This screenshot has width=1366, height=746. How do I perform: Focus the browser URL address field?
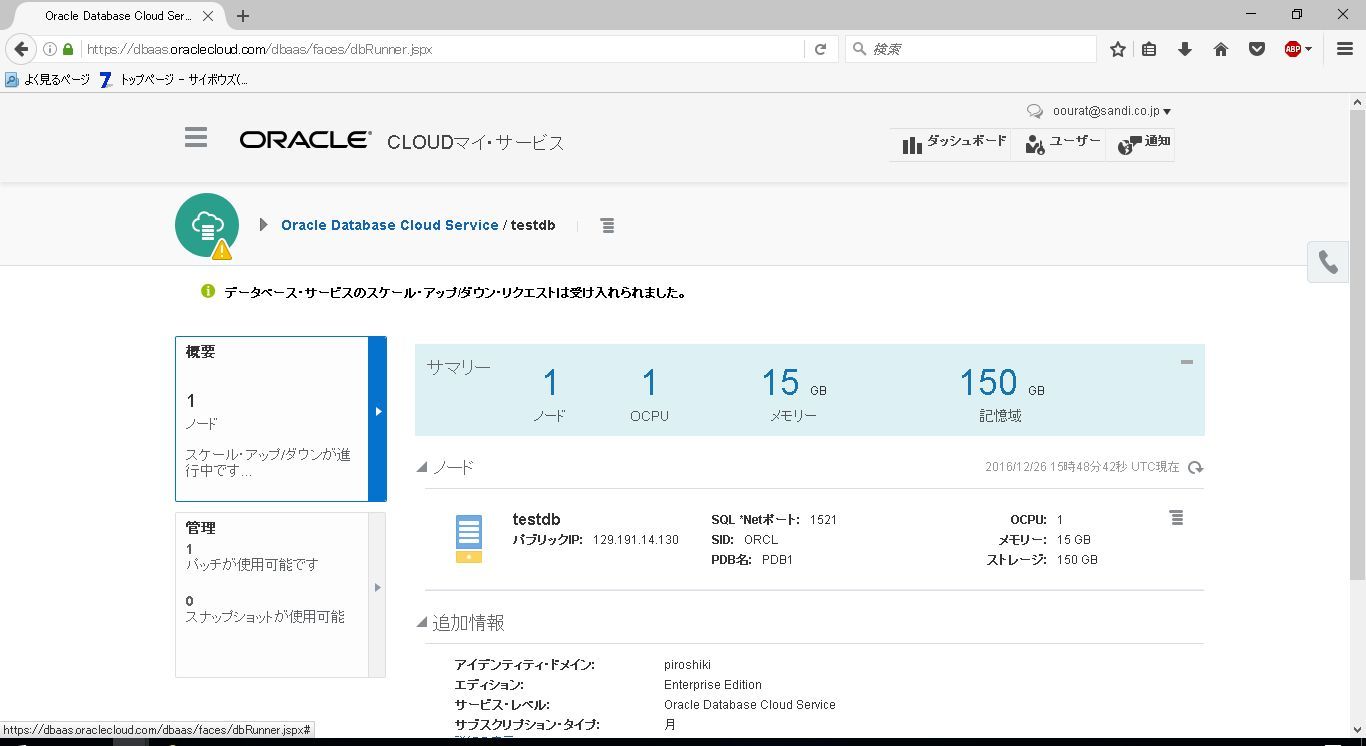pos(442,49)
